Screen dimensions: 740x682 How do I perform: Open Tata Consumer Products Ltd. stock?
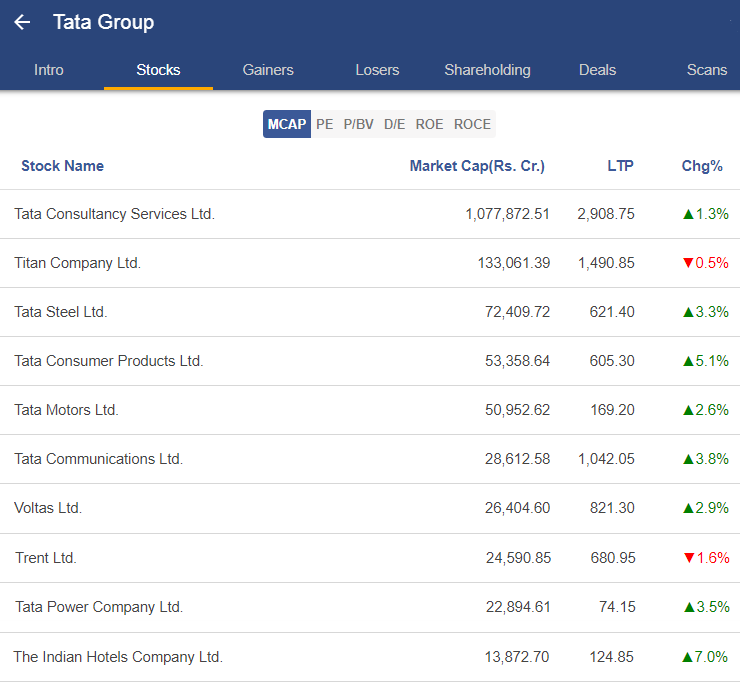[109, 361]
